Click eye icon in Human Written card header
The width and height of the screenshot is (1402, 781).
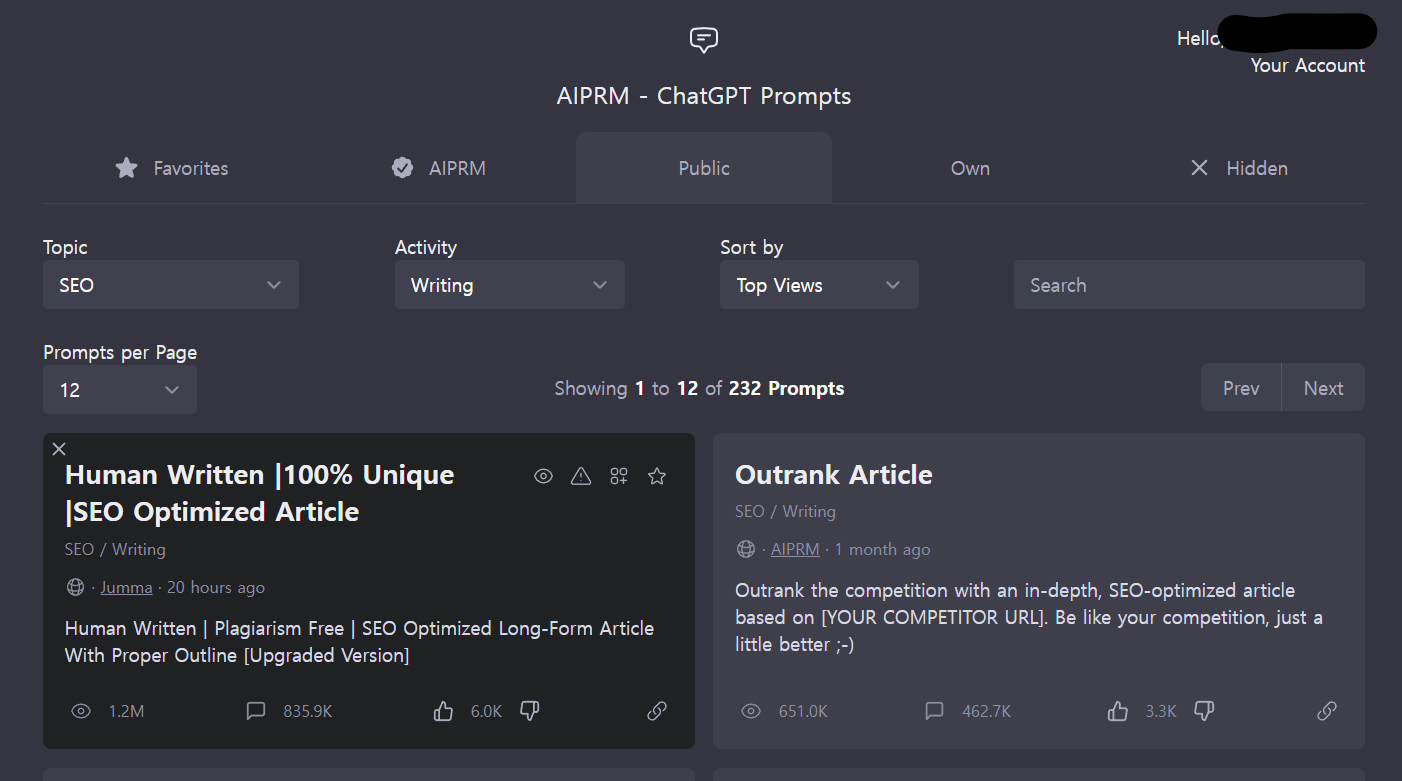[543, 476]
